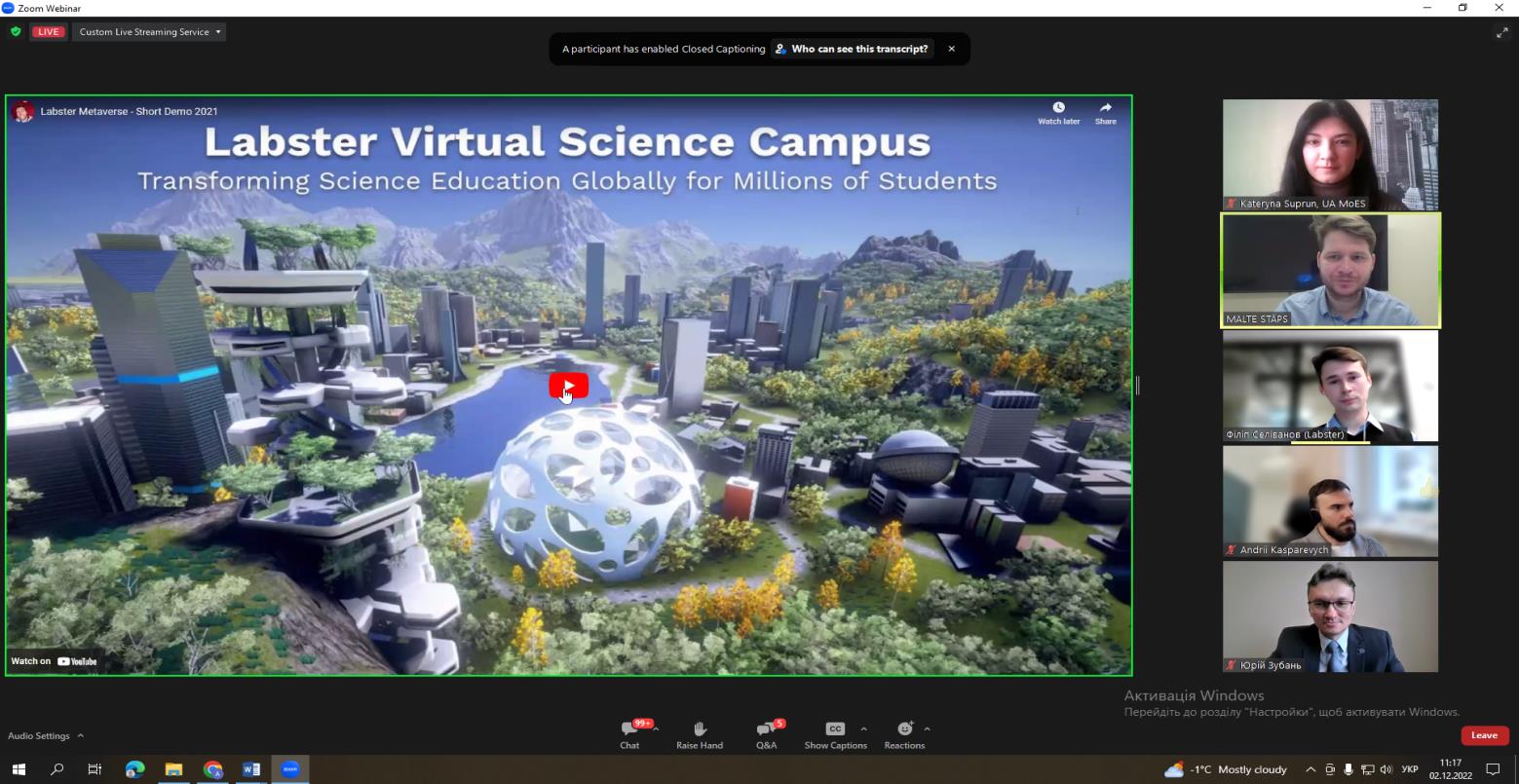Open the Reactions menu
The height and width of the screenshot is (784, 1519).
[x=904, y=735]
